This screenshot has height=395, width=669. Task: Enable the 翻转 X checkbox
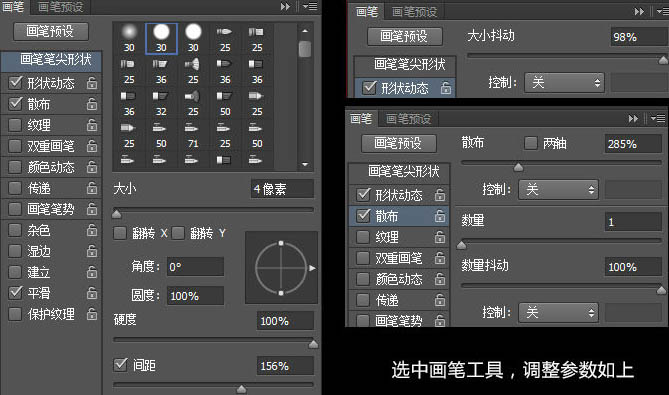click(120, 233)
